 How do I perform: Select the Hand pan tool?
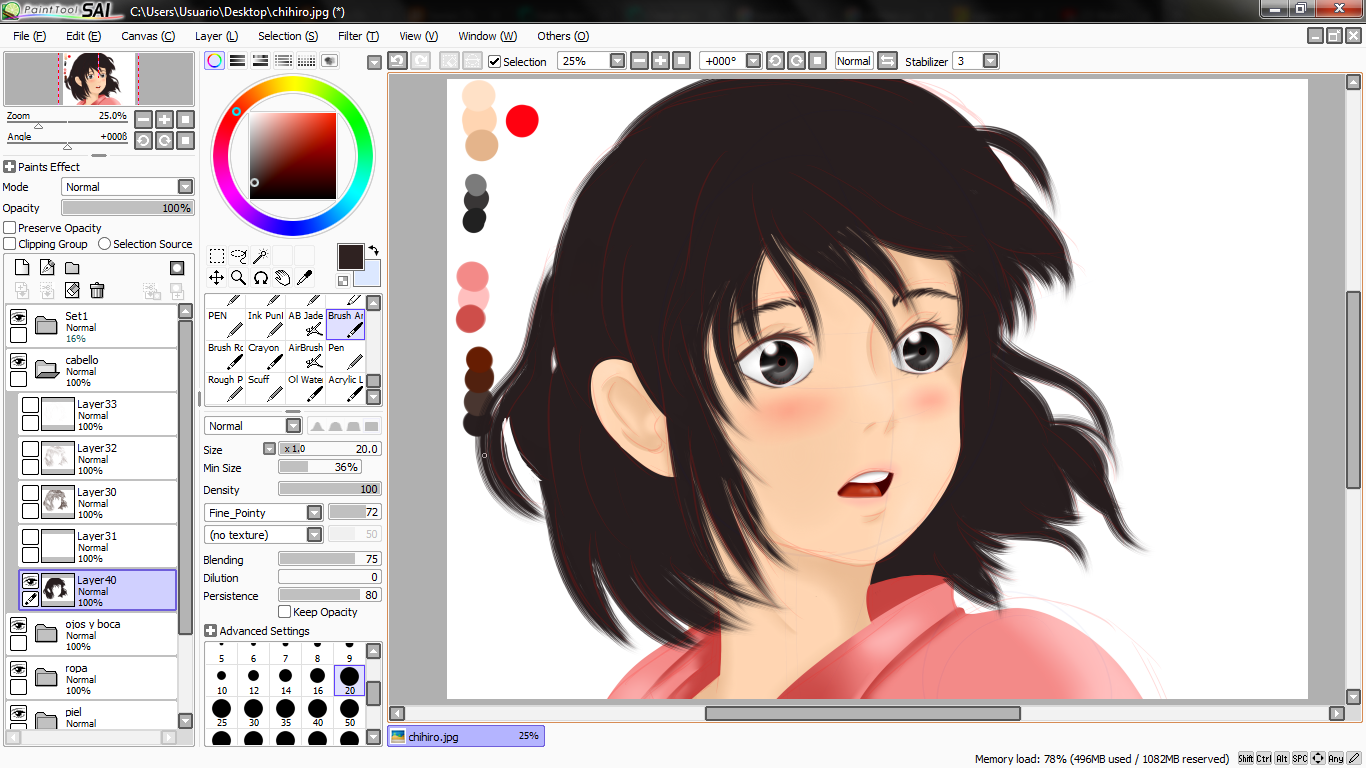[282, 277]
